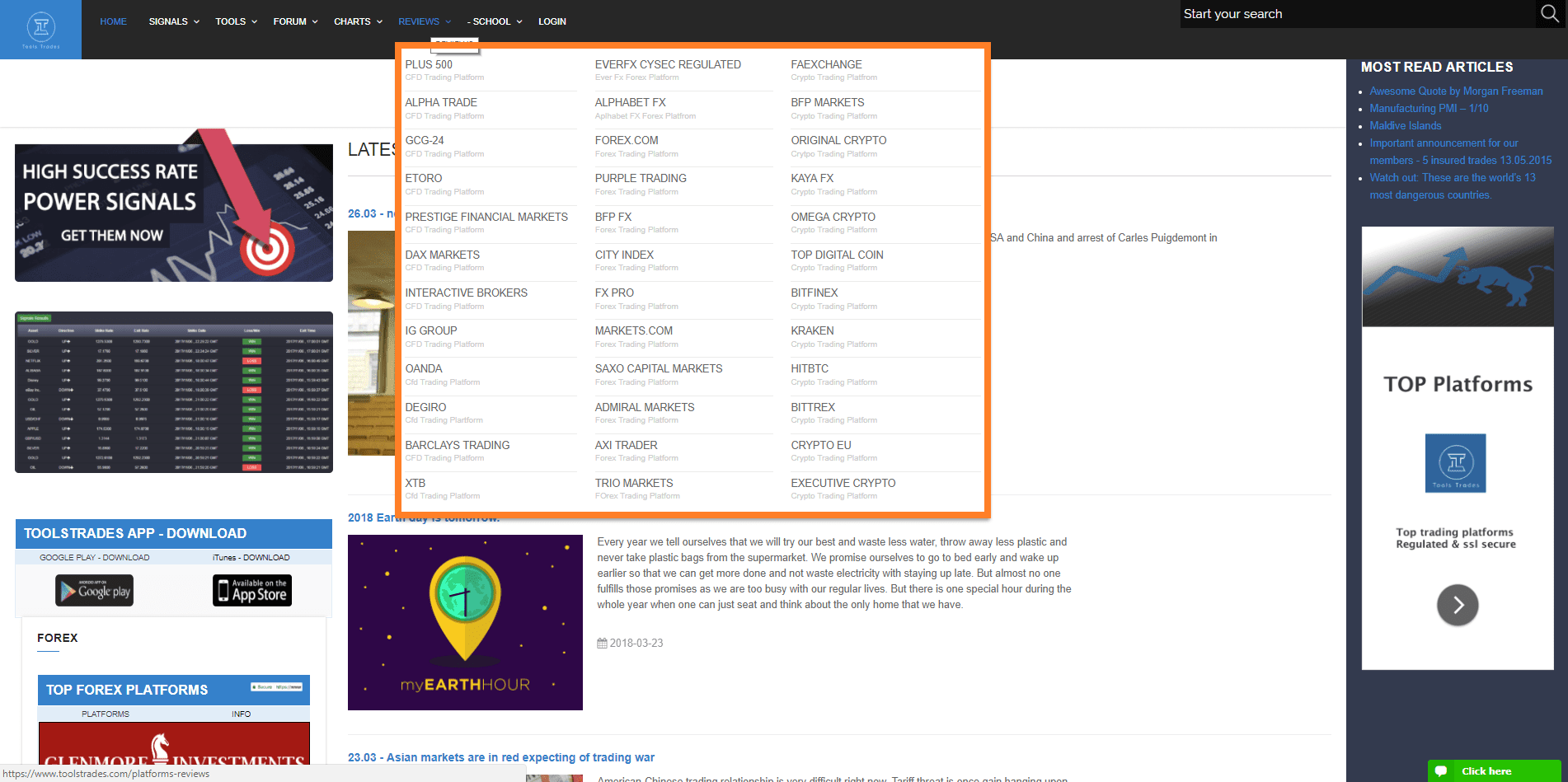
Task: Open BITTREX review
Action: (x=813, y=407)
